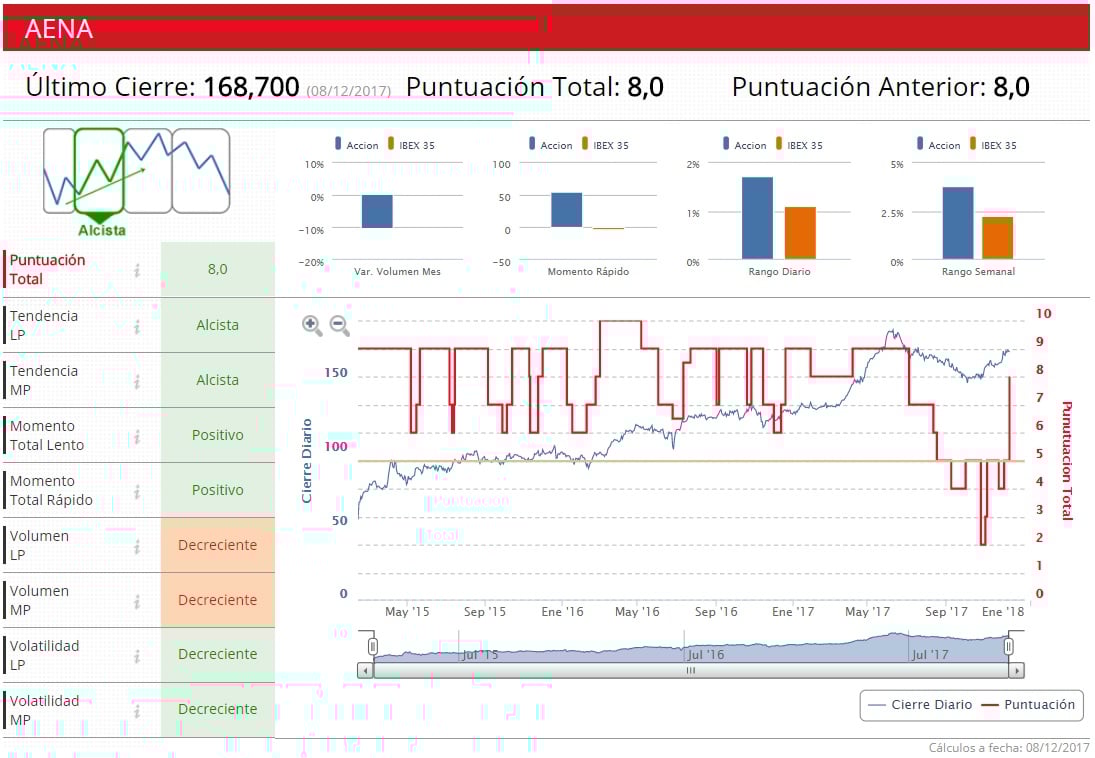Viewport: 1095px width, 758px height.
Task: Open info icon for Volumen MP row
Action: click(x=137, y=601)
